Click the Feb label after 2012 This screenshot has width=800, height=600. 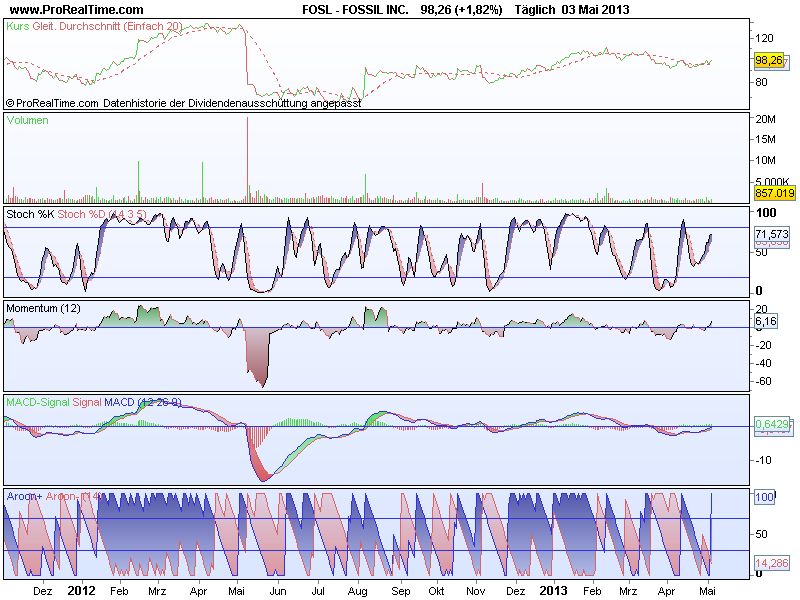click(119, 591)
